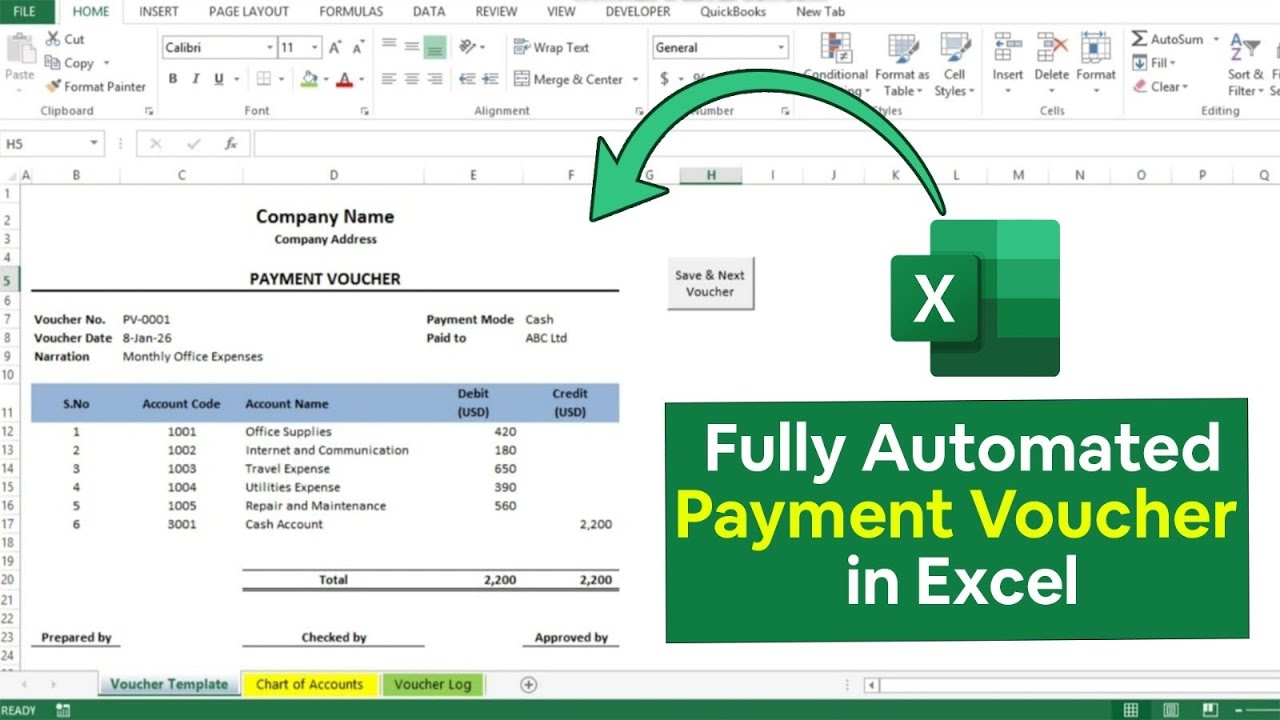The image size is (1280, 720).
Task: Click the Format cells icon
Action: point(1096,48)
